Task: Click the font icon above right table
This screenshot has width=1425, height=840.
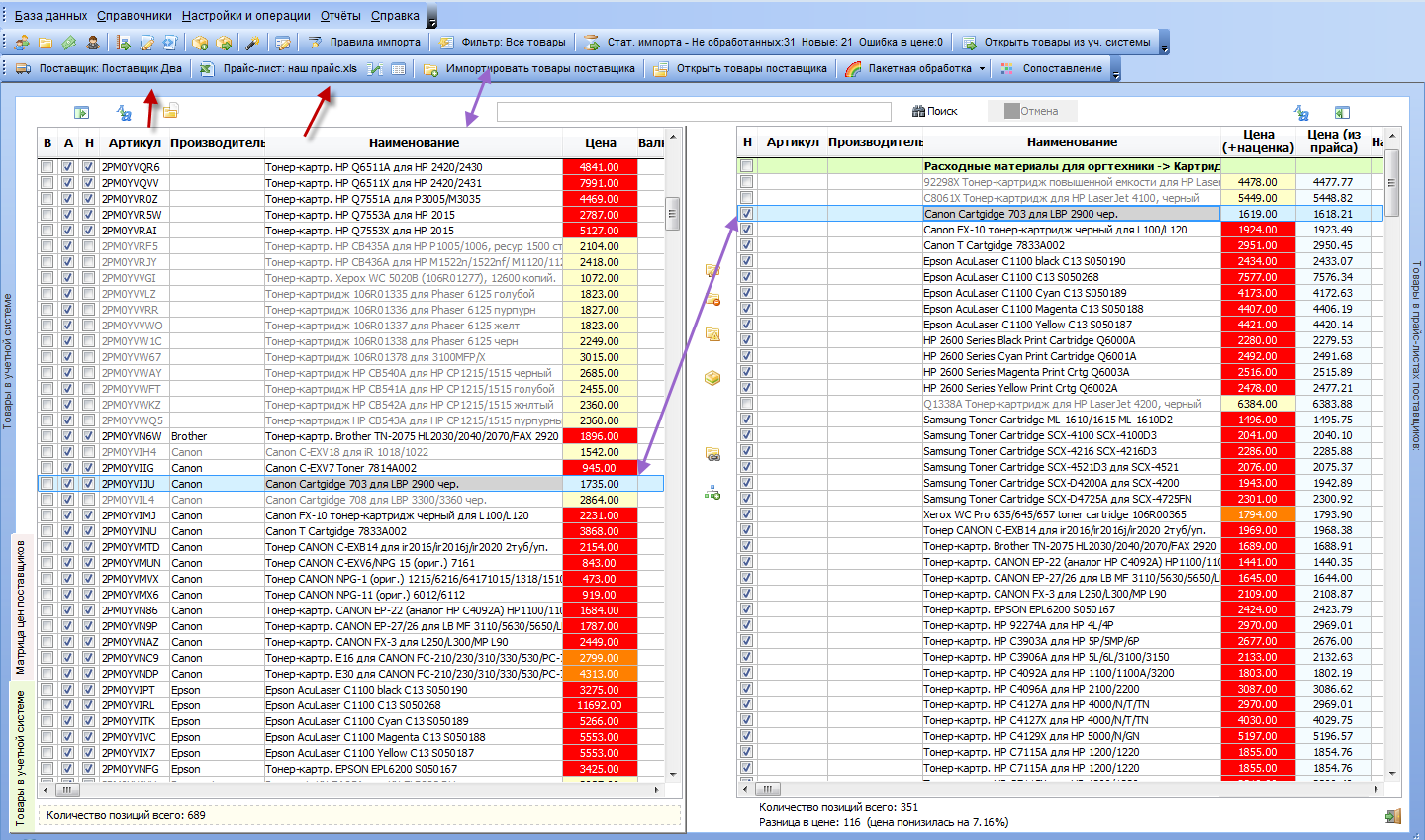Action: (1301, 113)
